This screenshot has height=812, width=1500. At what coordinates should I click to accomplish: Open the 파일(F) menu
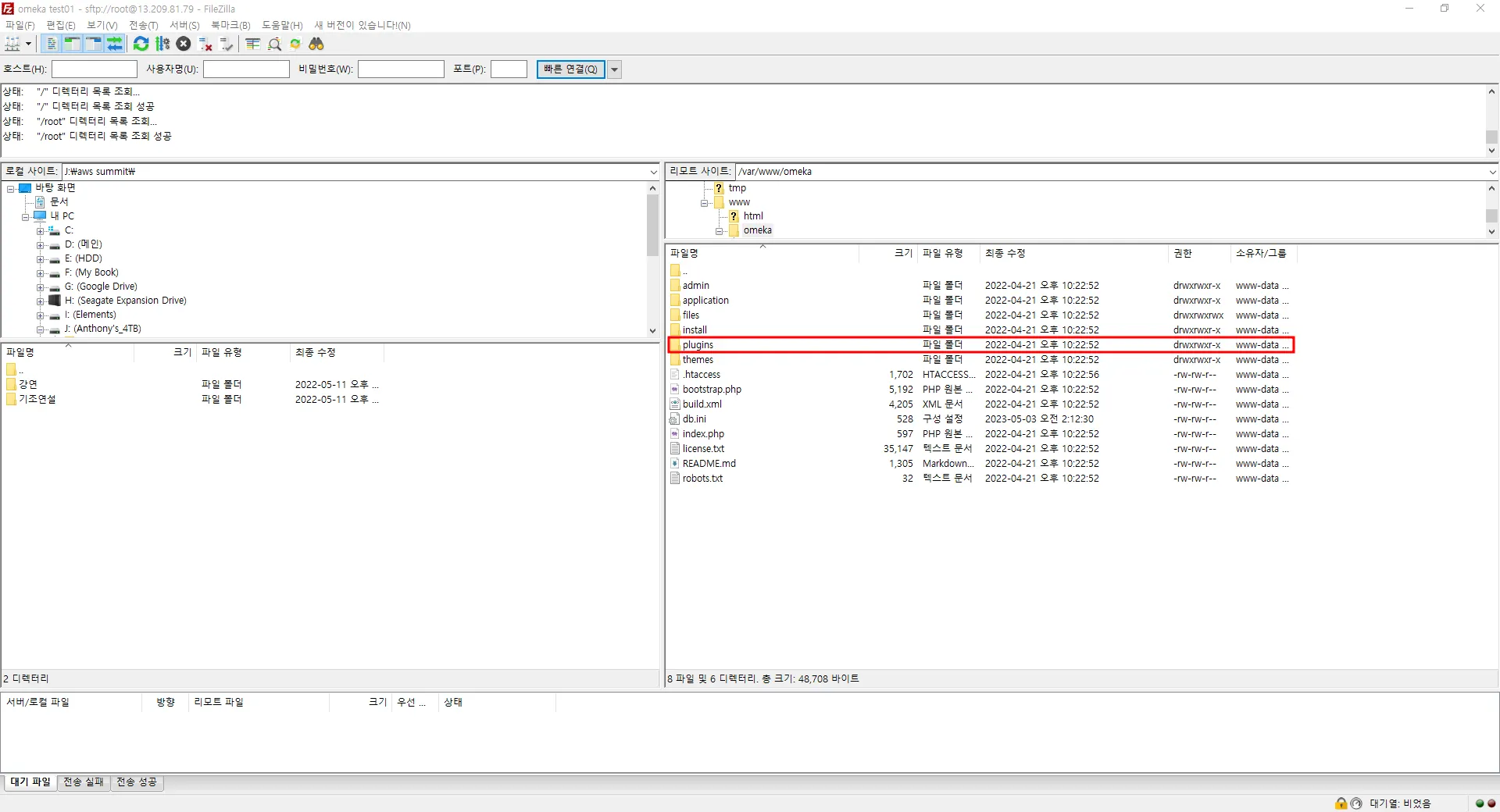tap(20, 25)
